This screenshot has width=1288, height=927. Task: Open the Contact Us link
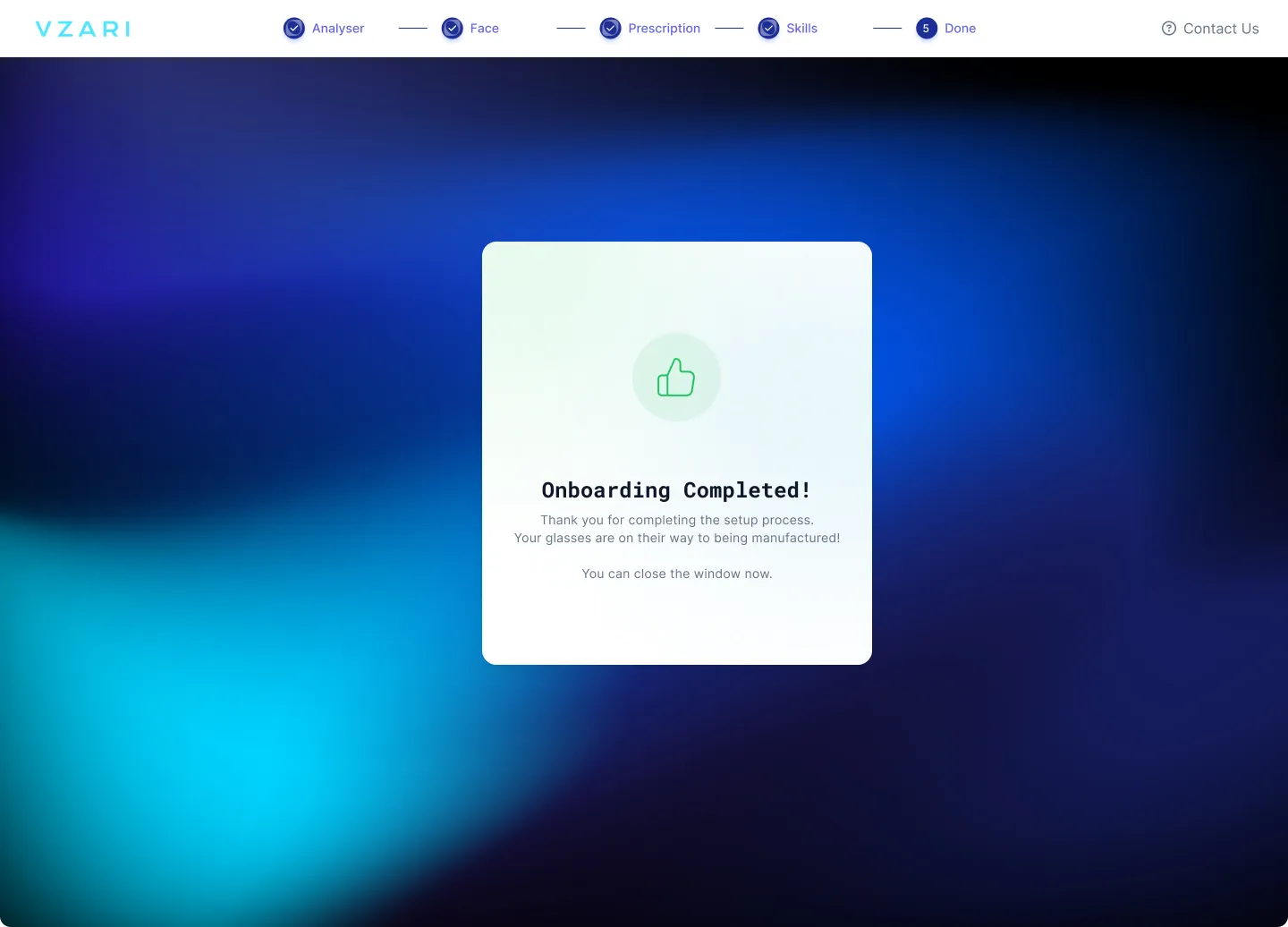(1210, 29)
